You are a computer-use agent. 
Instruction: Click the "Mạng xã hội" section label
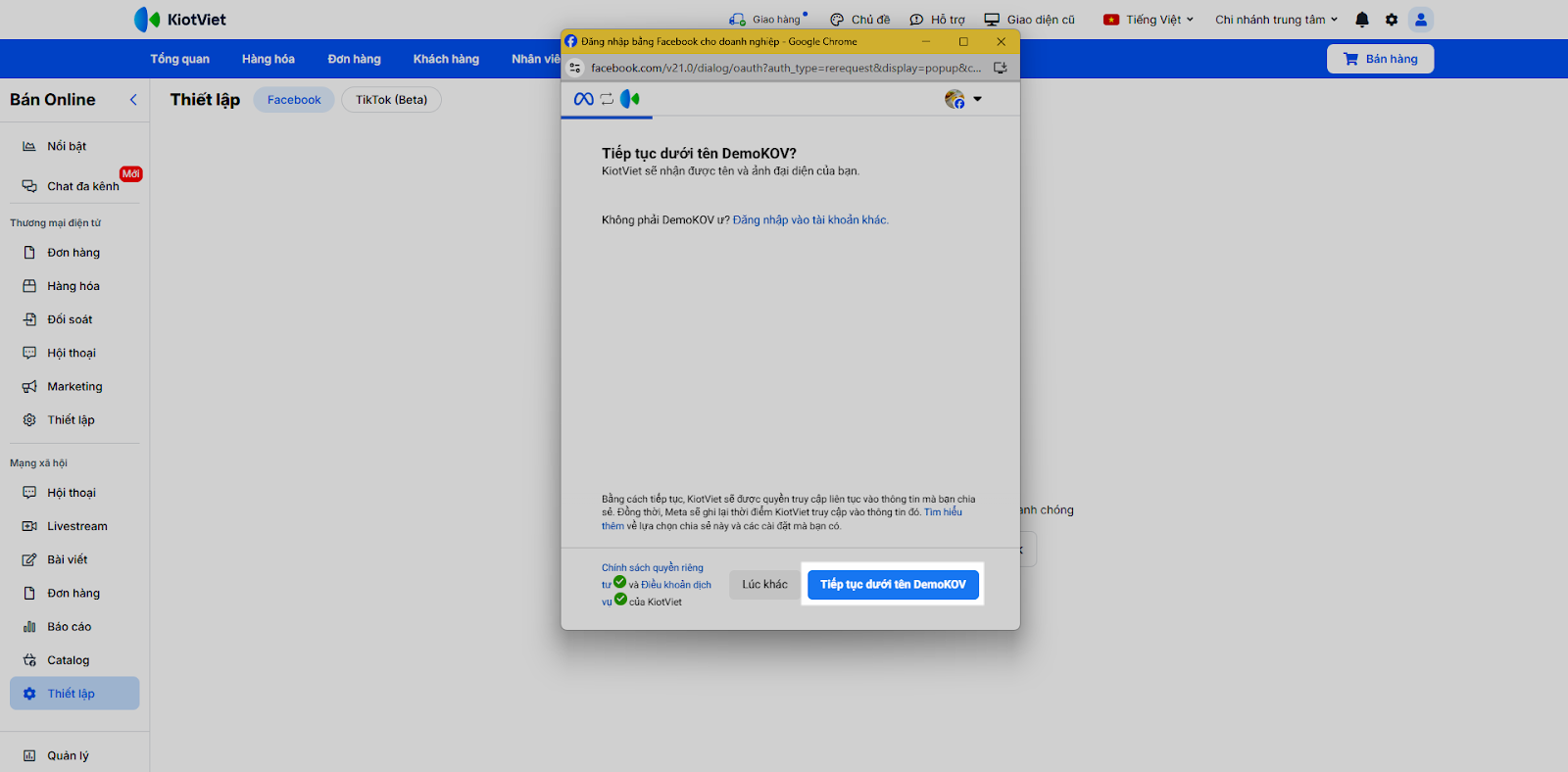point(39,463)
